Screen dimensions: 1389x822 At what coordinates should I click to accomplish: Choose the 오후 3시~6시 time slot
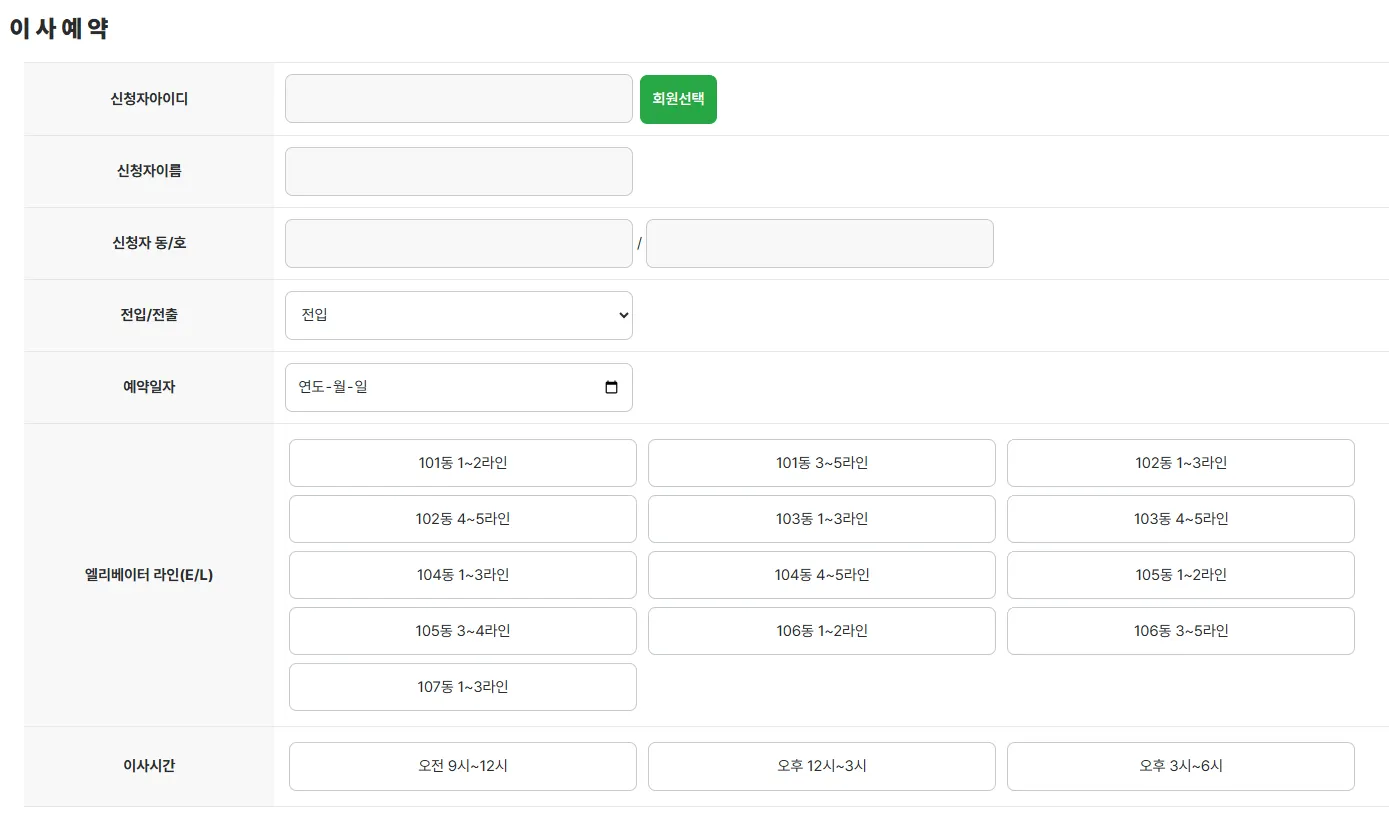coord(1180,766)
